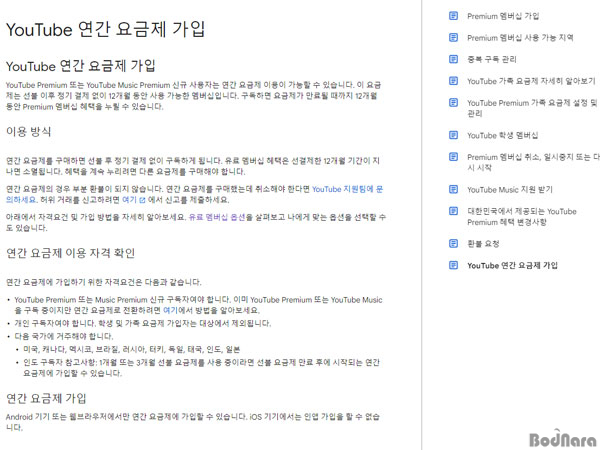Open the 'YouTube Music 지원 받기' article
This screenshot has height=450, width=600.
tap(510, 189)
